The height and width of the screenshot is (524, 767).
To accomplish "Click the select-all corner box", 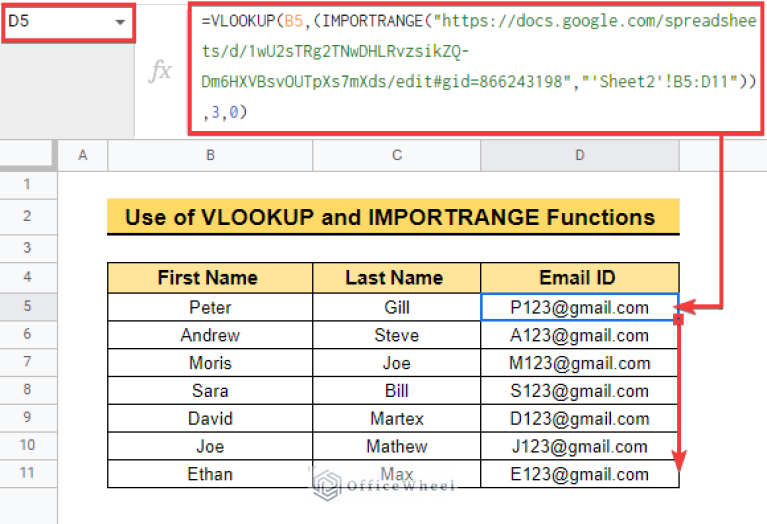I will pyautogui.click(x=27, y=155).
